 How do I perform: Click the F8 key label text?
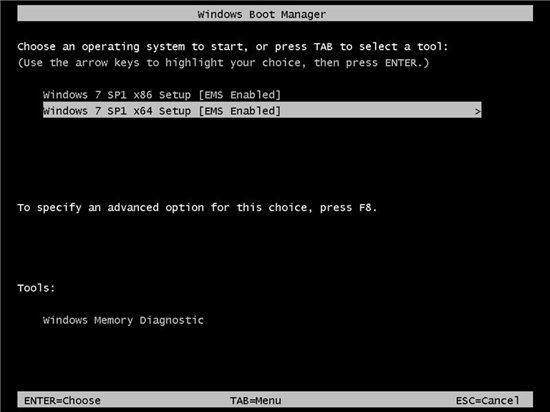pyautogui.click(x=365, y=208)
